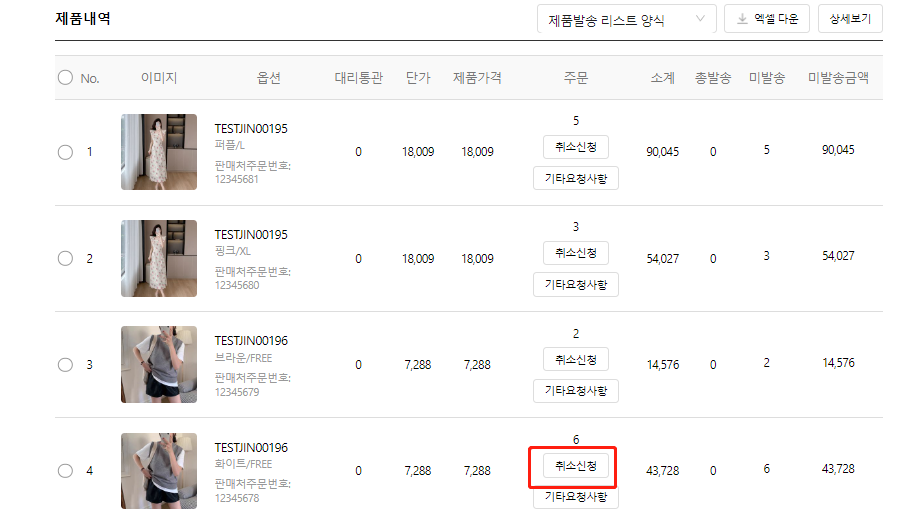Viewport: 916px width, 522px height.
Task: Open product thumbnail for 퍼플/L dress
Action: (x=159, y=152)
